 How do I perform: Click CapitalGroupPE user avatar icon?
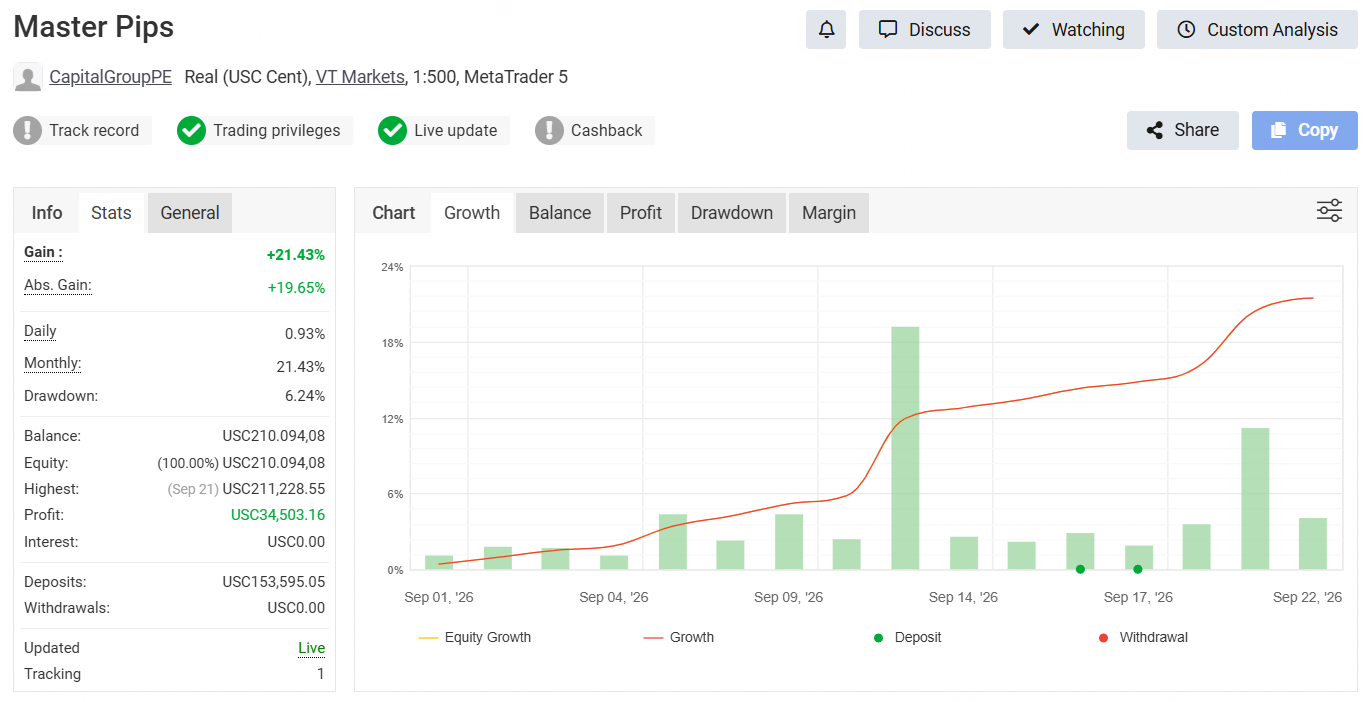point(28,77)
